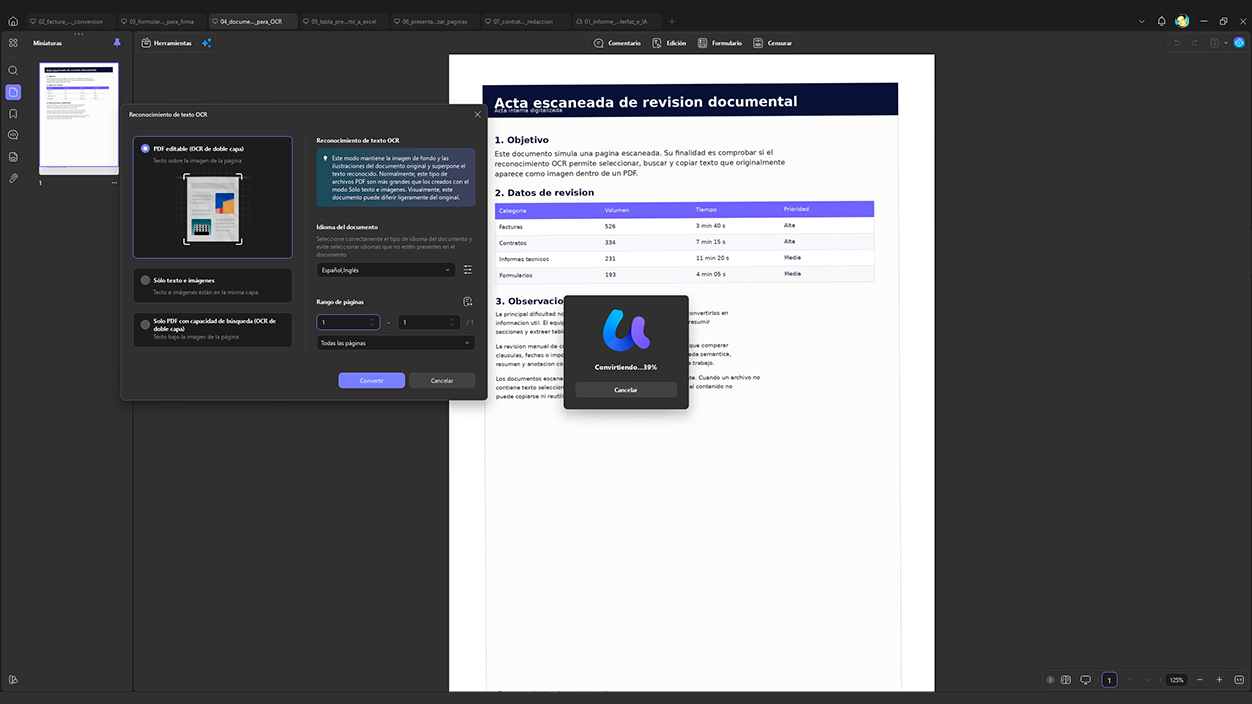Click the current page number field
Screen dimensions: 1252x704
1109,680
